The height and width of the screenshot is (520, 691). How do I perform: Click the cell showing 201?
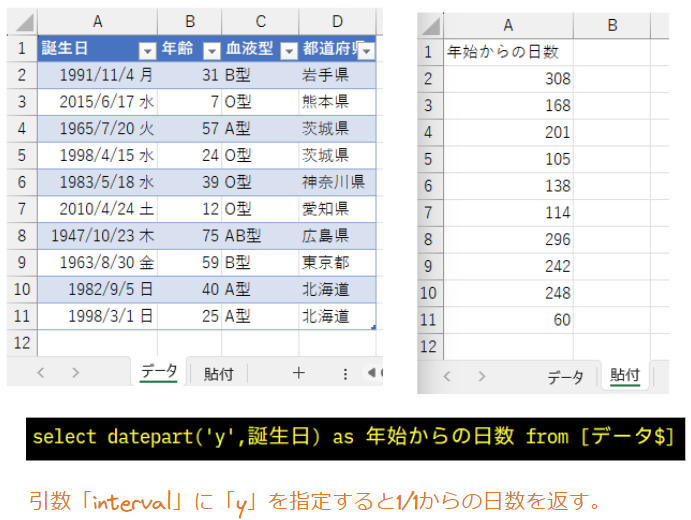pyautogui.click(x=508, y=133)
